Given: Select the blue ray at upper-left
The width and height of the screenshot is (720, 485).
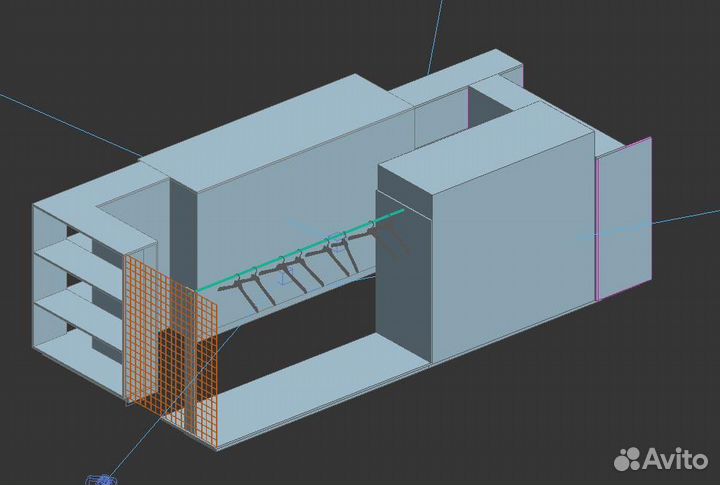Looking at the screenshot, I should (x=60, y=120).
